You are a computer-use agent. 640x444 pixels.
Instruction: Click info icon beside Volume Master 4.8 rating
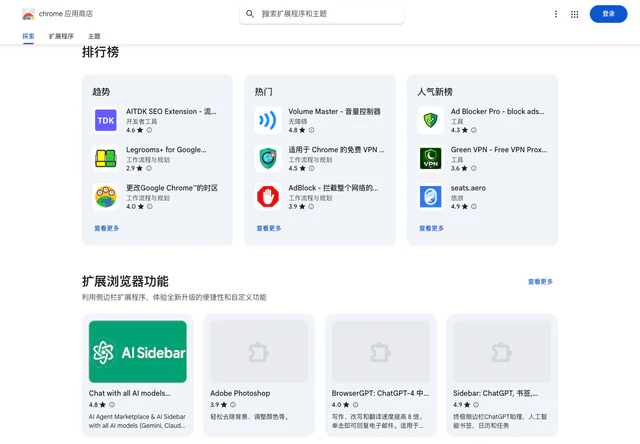311,130
